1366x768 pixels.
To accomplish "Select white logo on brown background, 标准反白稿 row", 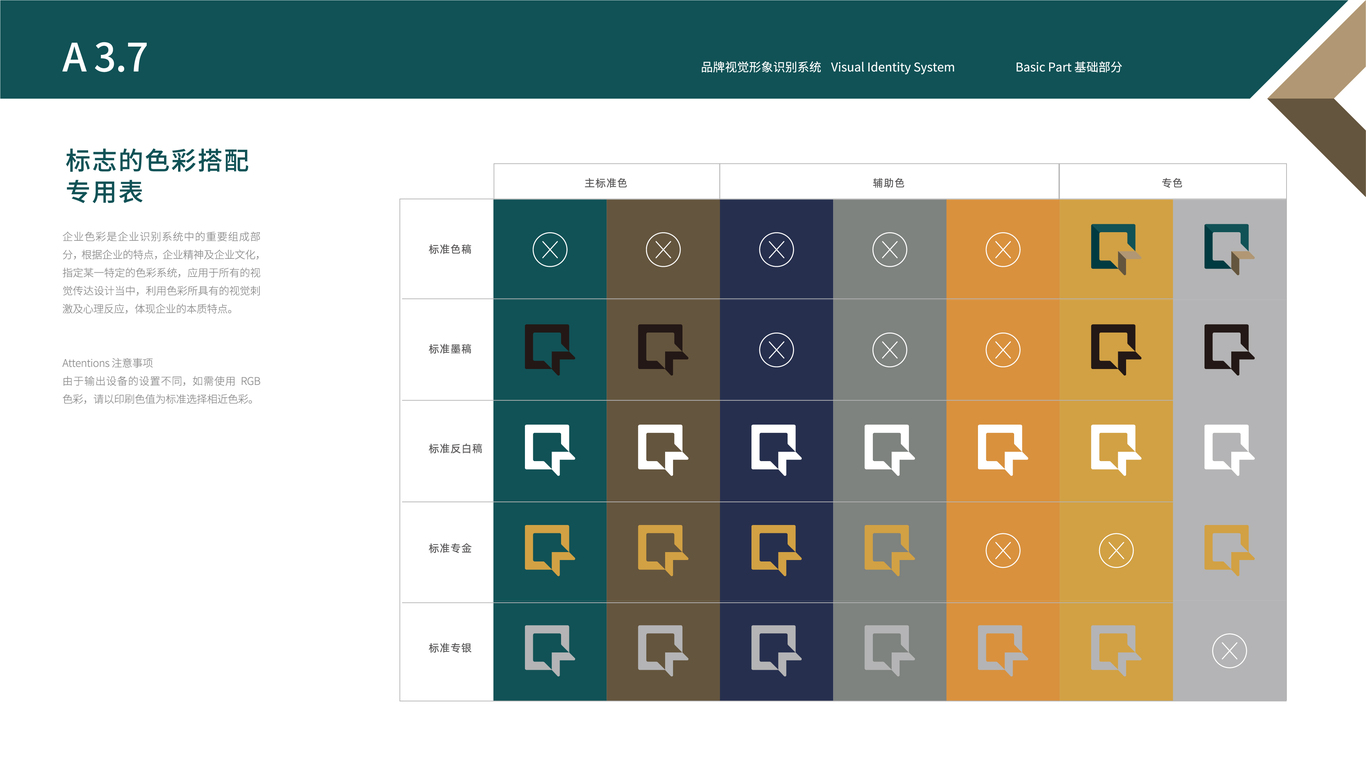I will click(663, 449).
